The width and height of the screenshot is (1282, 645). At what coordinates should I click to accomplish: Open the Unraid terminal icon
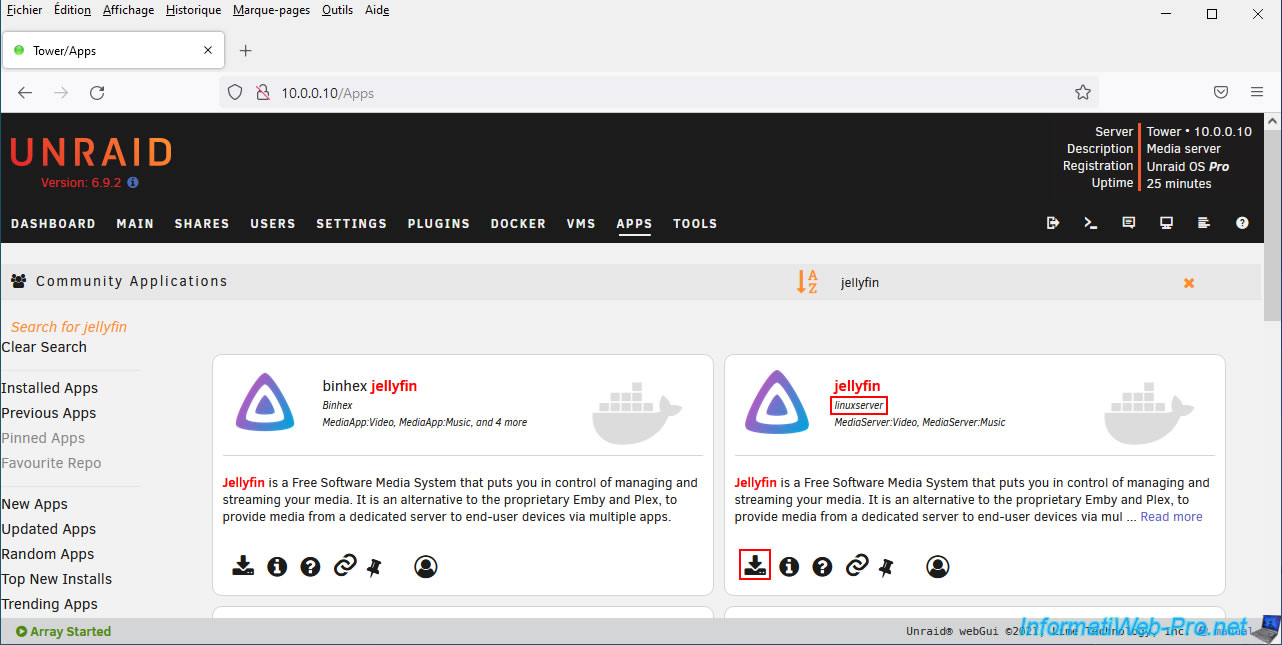pyautogui.click(x=1091, y=223)
